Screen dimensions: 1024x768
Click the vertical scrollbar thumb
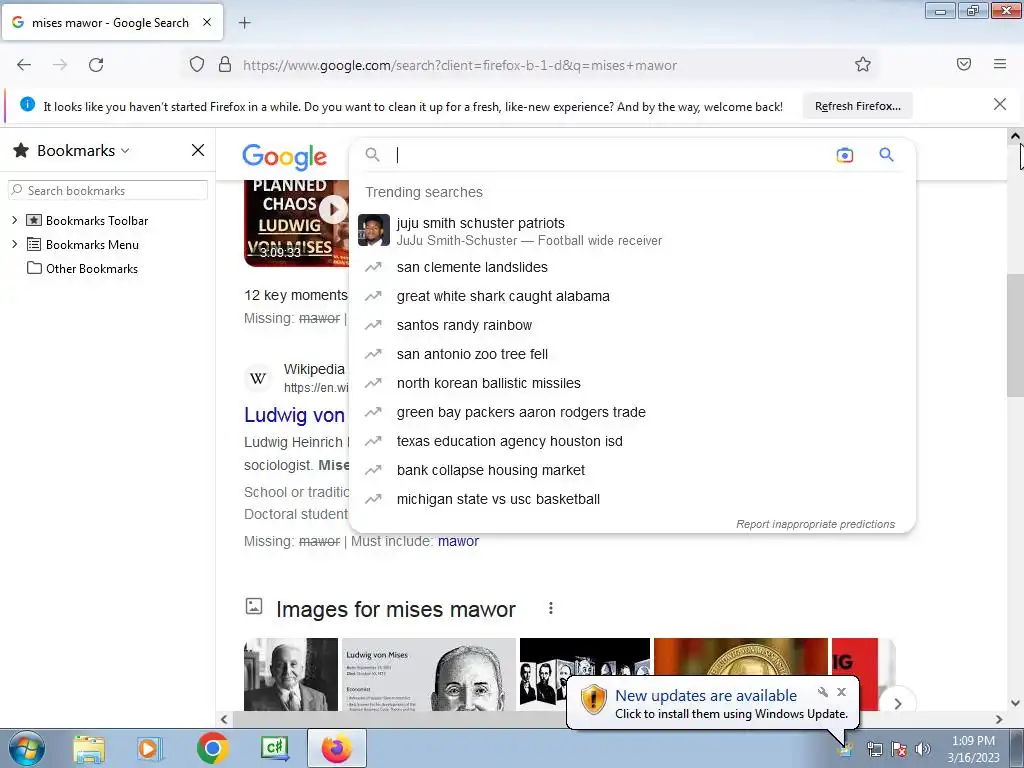point(1015,336)
